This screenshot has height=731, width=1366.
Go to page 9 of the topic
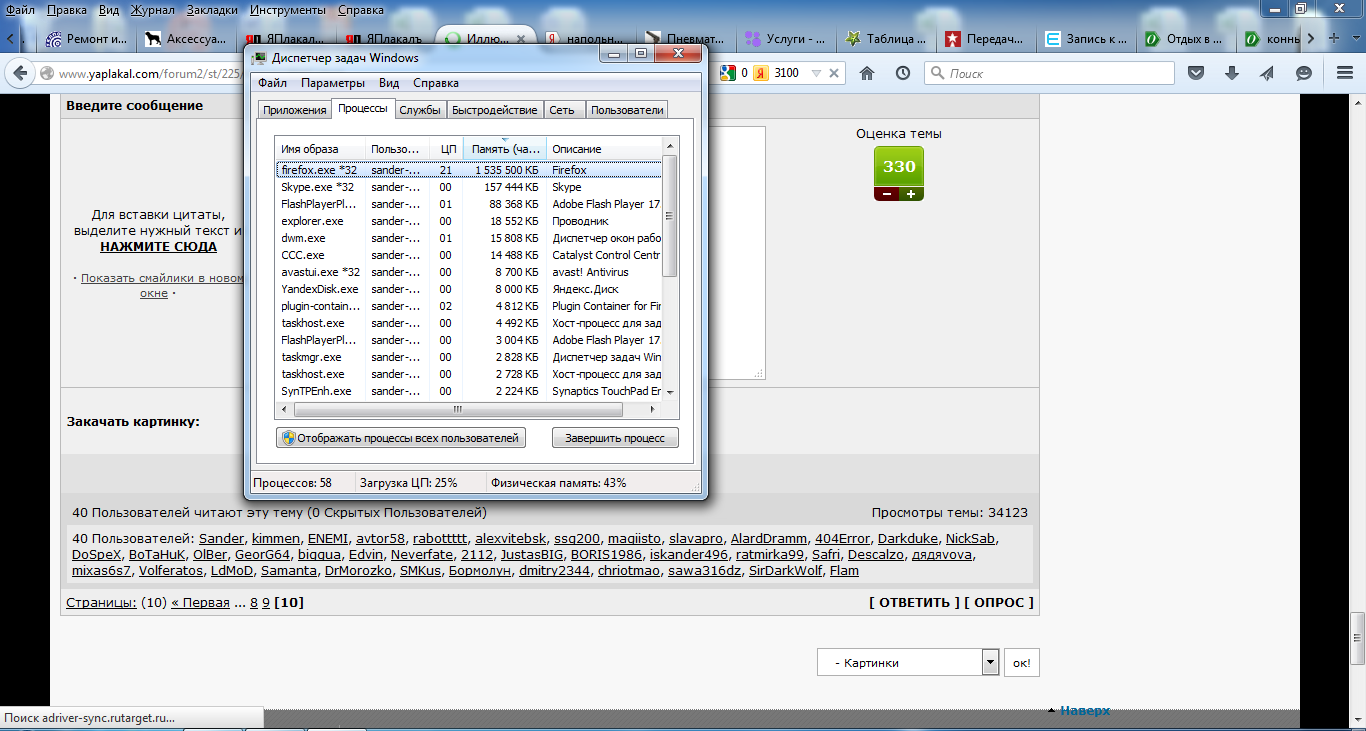pos(266,603)
